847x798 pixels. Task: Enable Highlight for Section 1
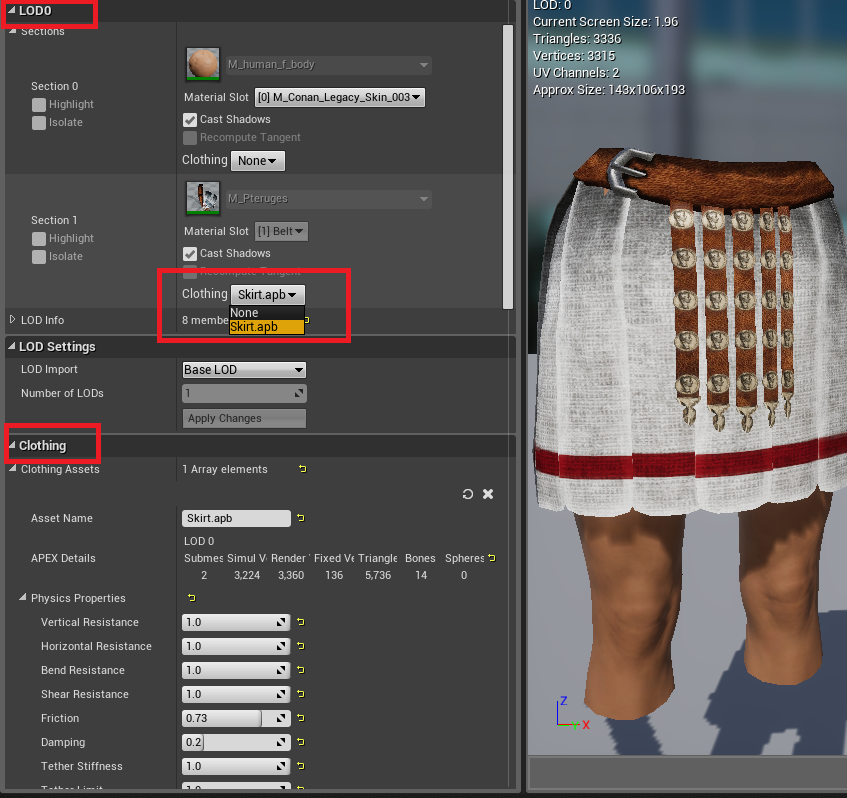click(x=38, y=239)
